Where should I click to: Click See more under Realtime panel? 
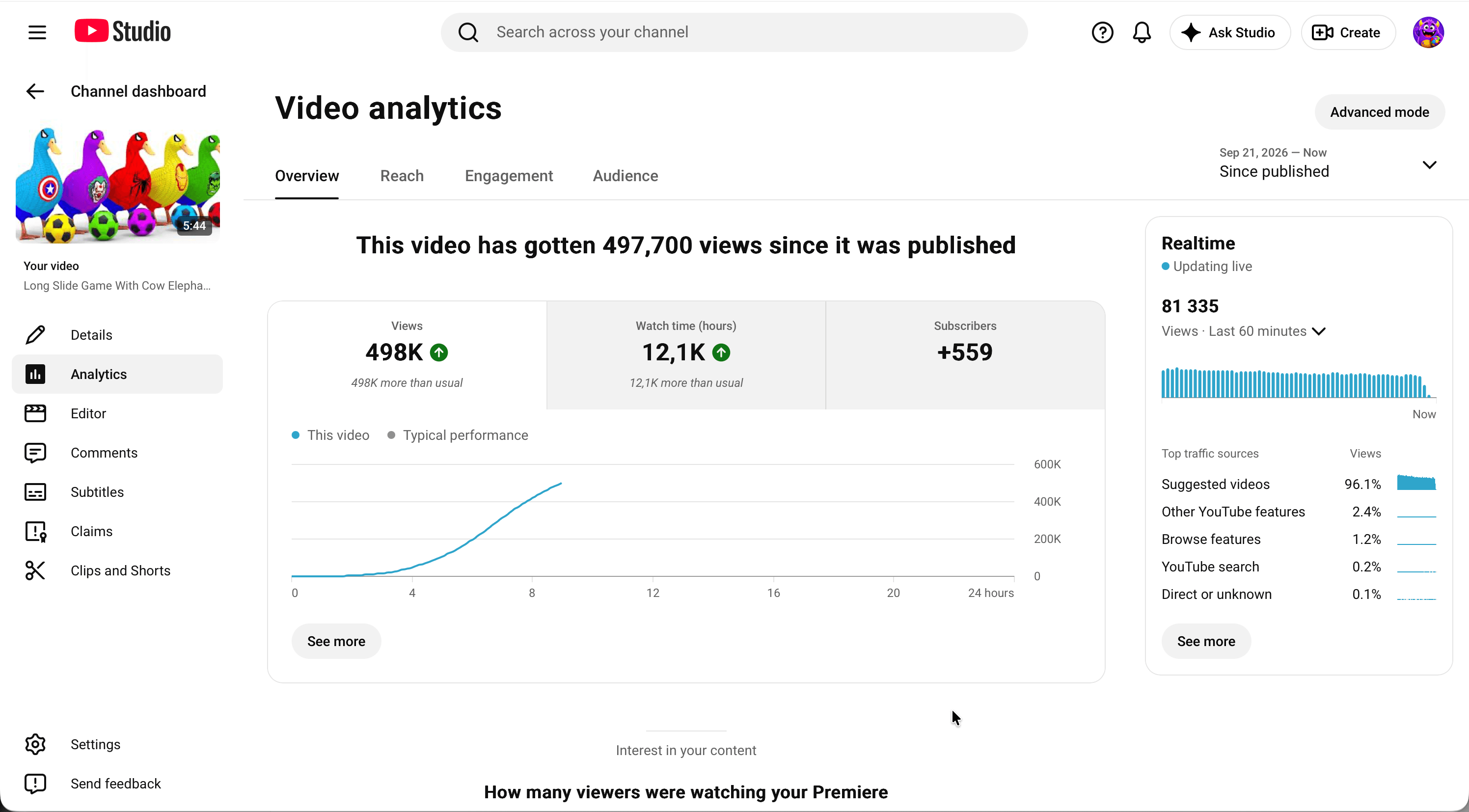pos(1206,642)
